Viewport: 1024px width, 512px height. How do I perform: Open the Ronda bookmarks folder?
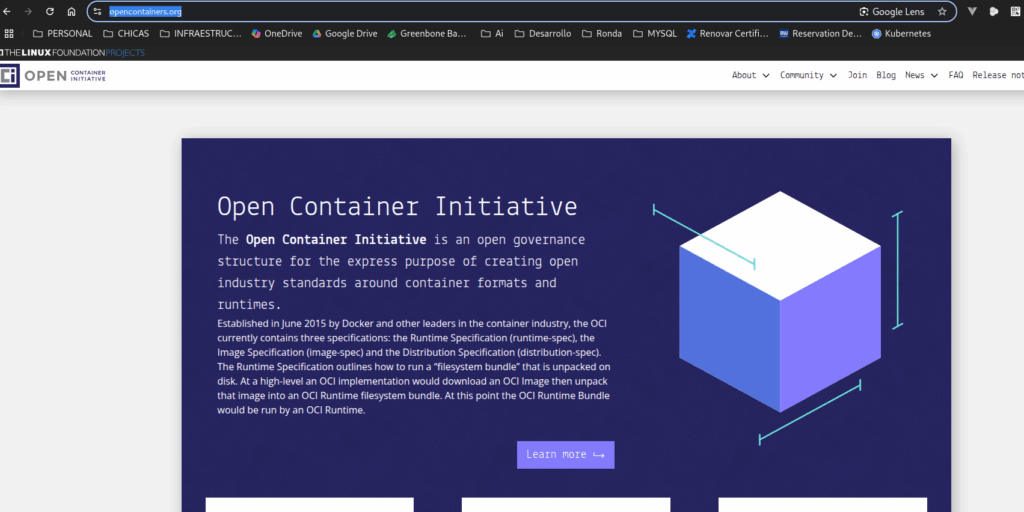point(601,33)
